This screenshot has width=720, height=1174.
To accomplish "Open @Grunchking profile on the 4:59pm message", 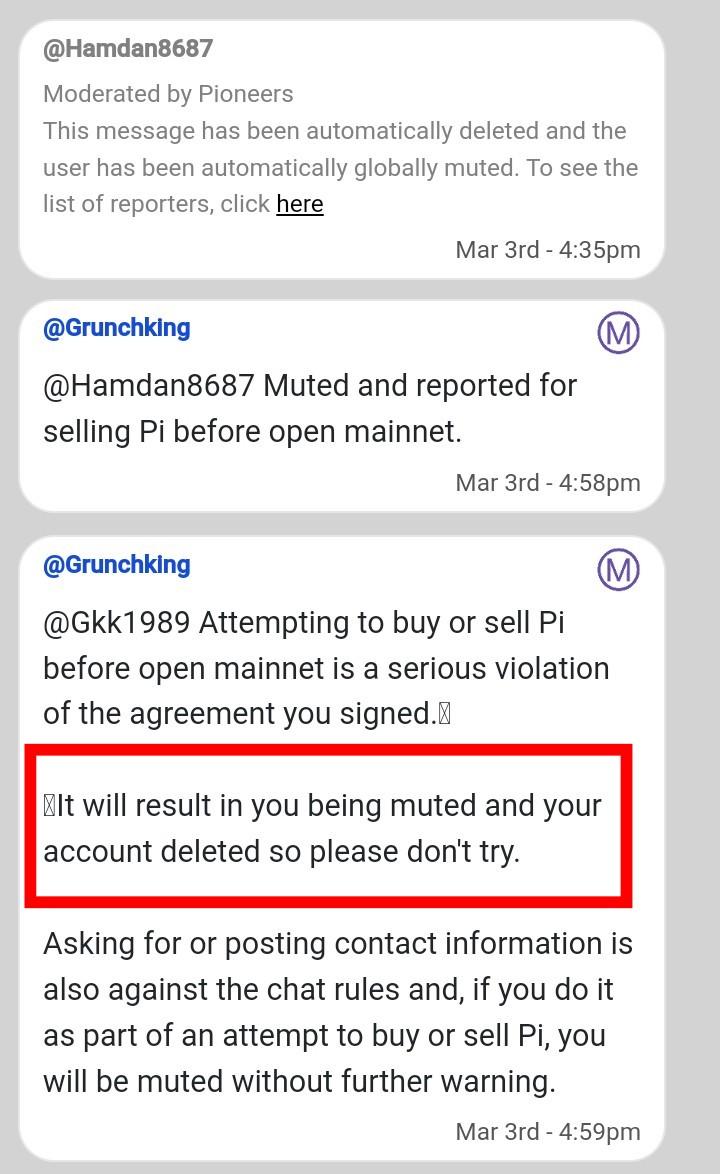I will click(x=116, y=565).
